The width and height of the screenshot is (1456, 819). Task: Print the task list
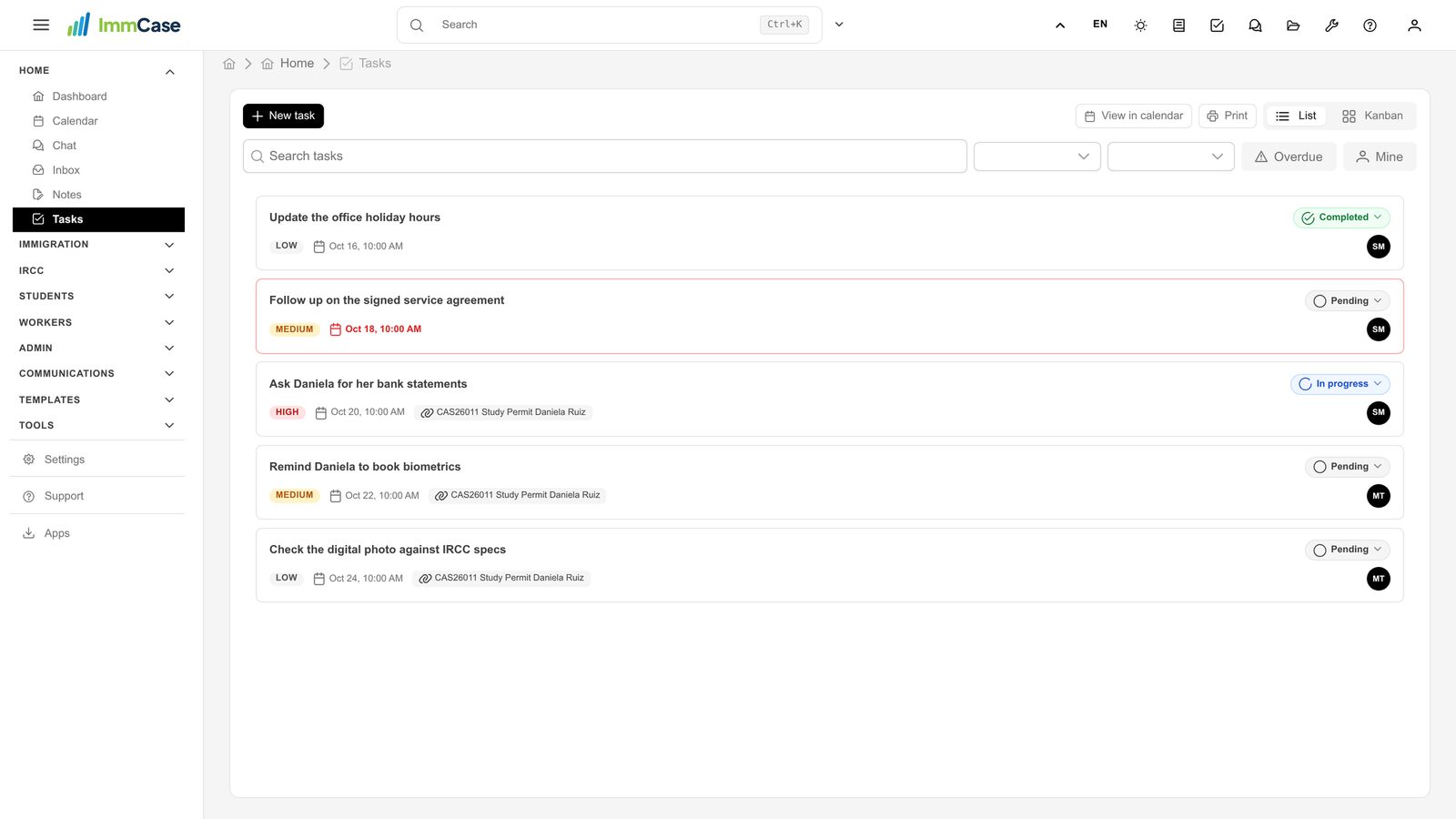(x=1227, y=116)
